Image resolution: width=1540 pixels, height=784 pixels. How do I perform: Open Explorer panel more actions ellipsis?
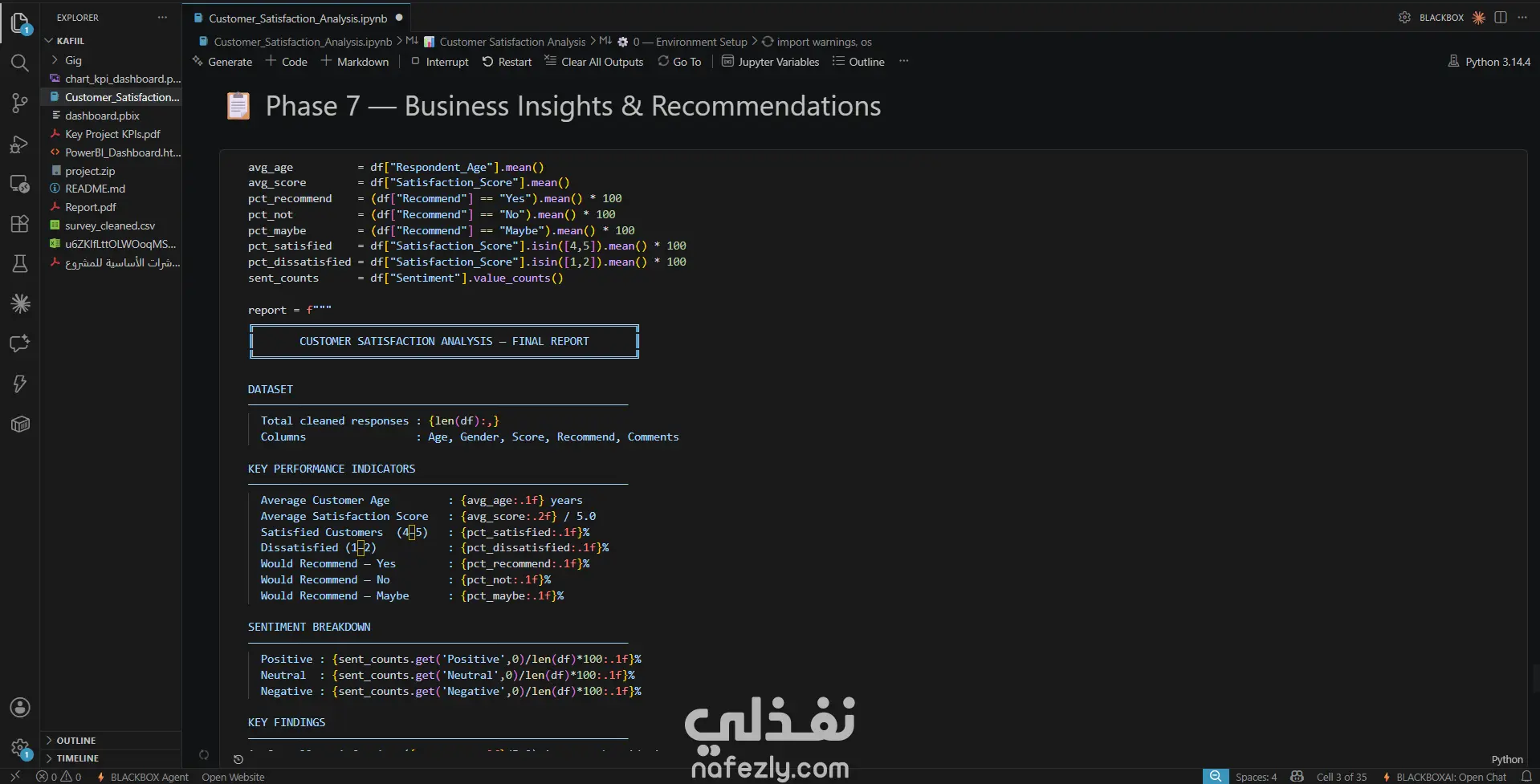coord(163,17)
